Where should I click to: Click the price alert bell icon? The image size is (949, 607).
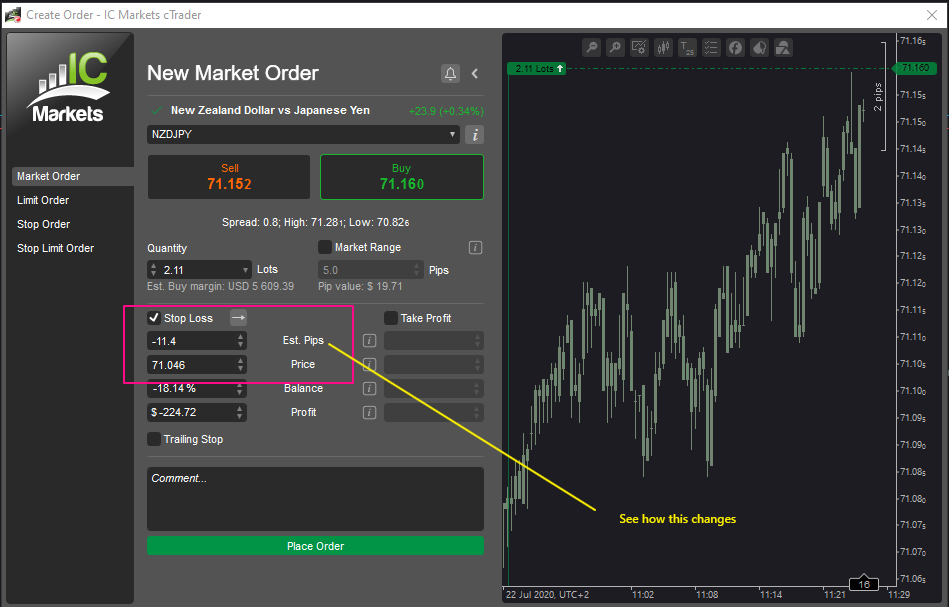[x=450, y=73]
